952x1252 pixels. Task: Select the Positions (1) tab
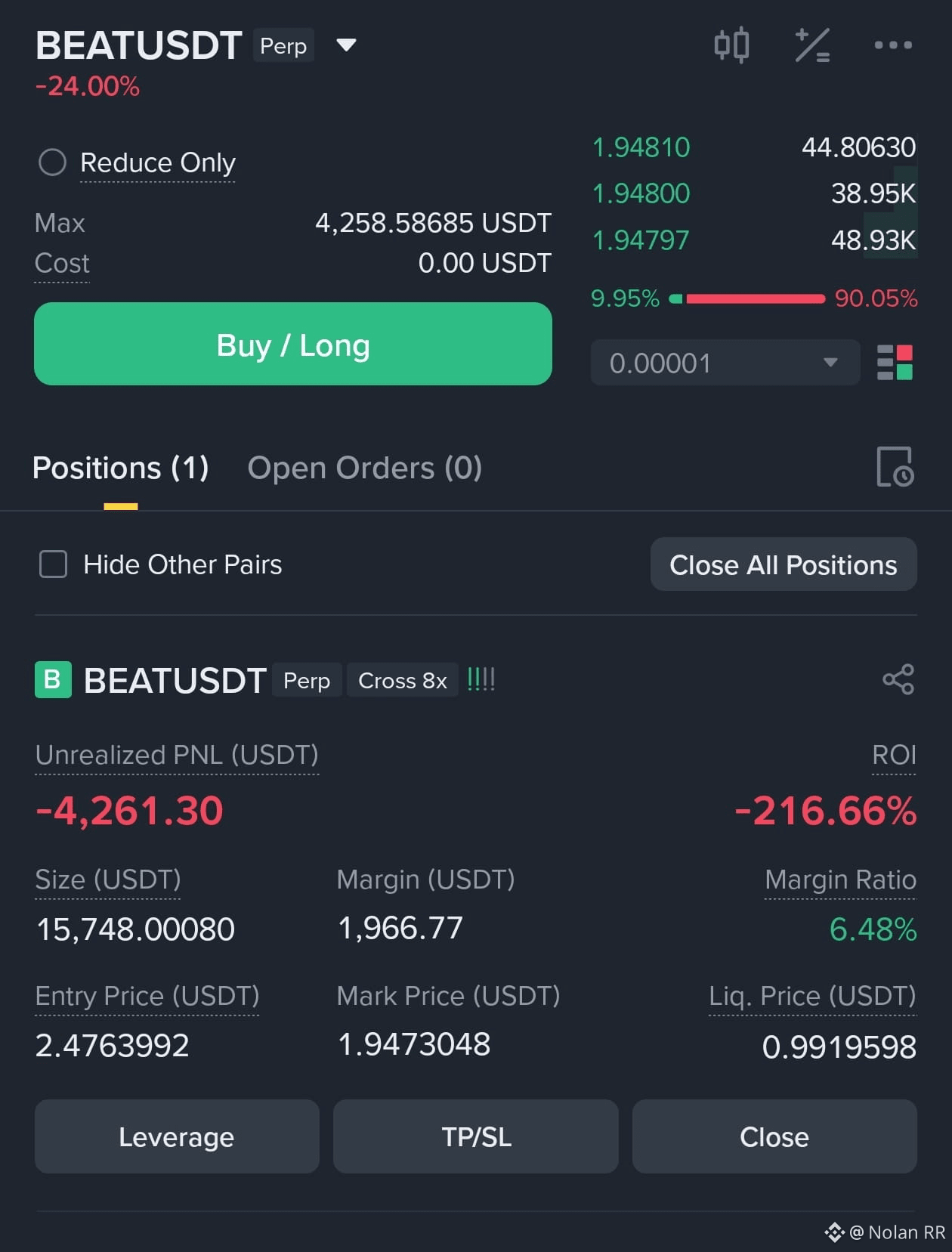tap(121, 468)
